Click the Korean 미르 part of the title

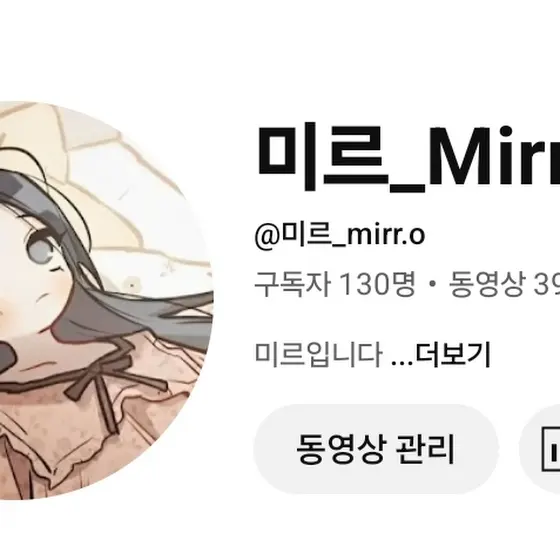[x=322, y=155]
